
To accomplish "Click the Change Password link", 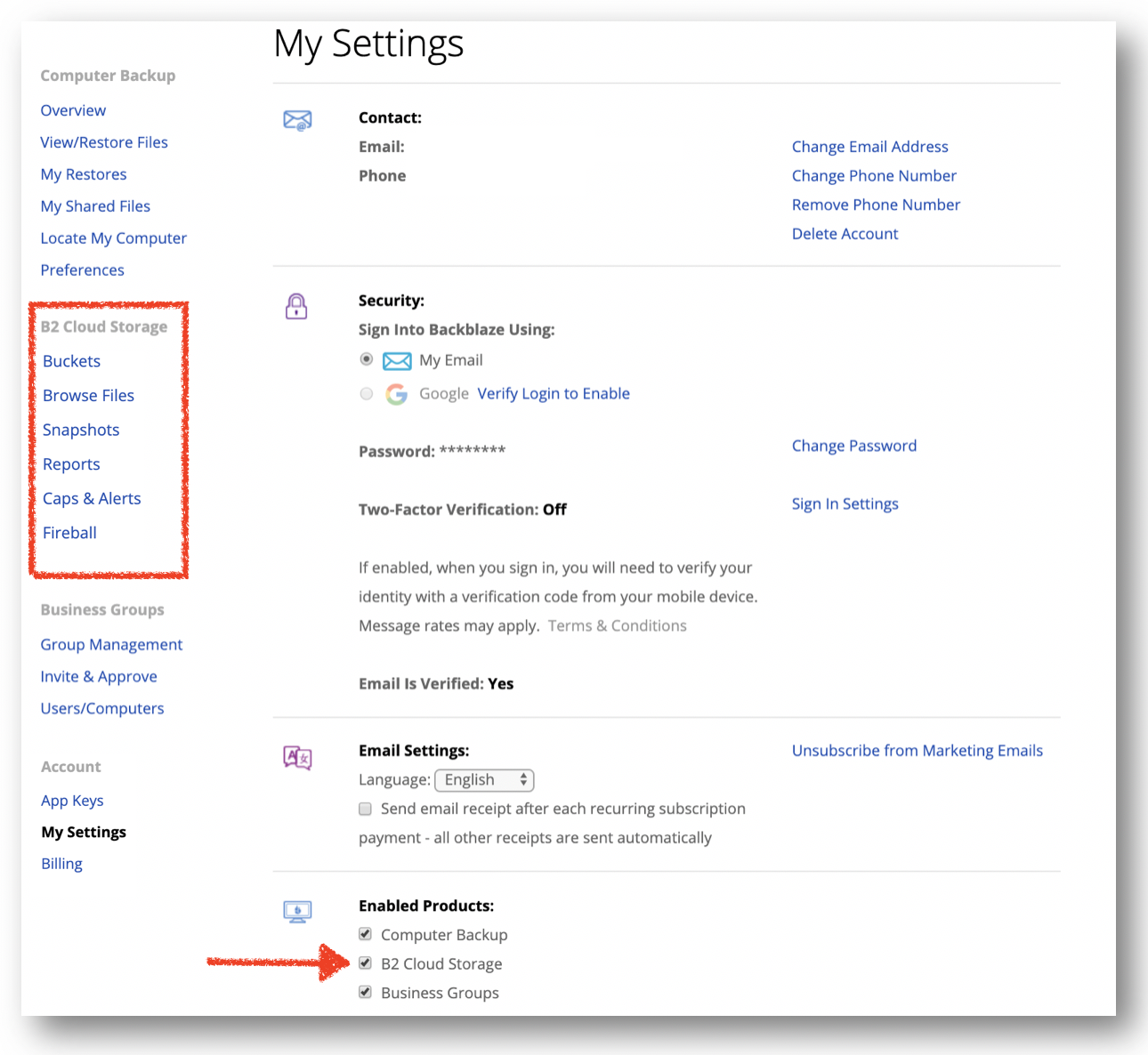I will [x=853, y=446].
